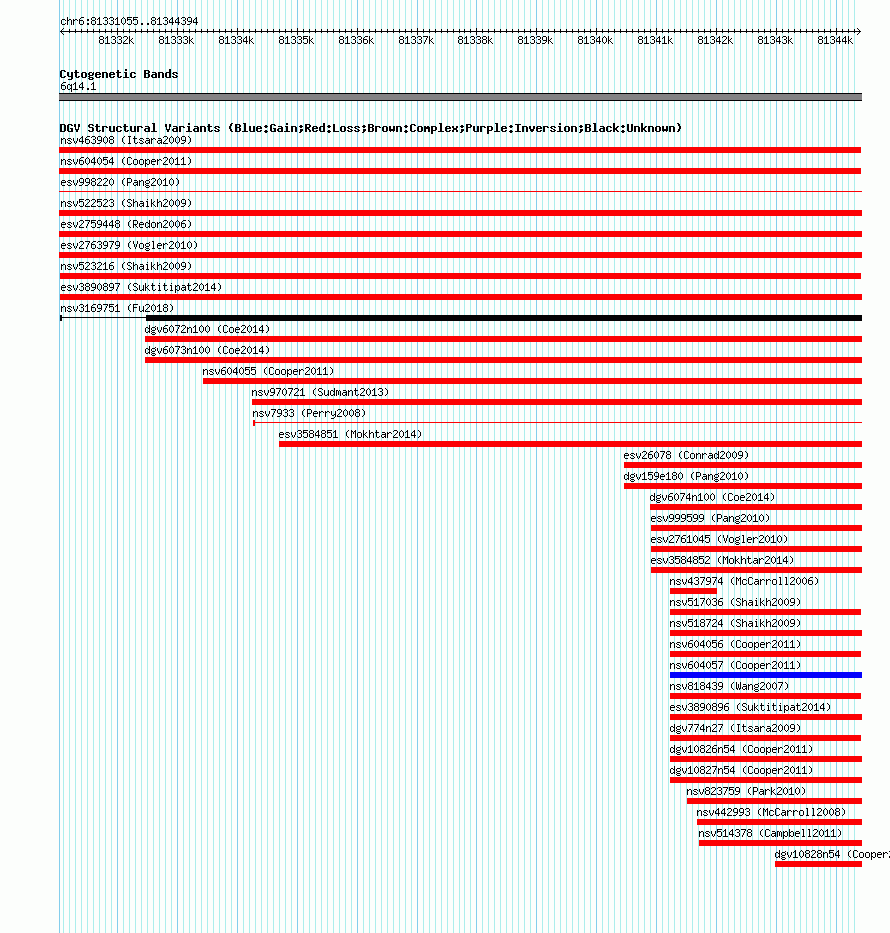Click the red bar under nsv970721
Screen dimensions: 890x933
pos(557,402)
